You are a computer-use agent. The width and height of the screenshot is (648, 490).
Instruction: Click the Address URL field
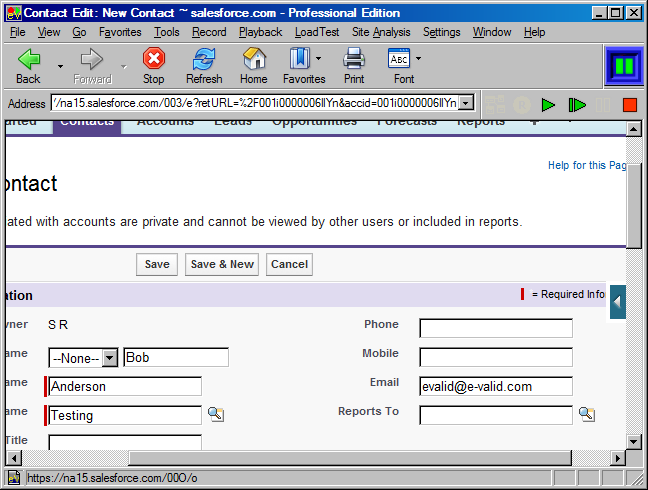(x=255, y=103)
